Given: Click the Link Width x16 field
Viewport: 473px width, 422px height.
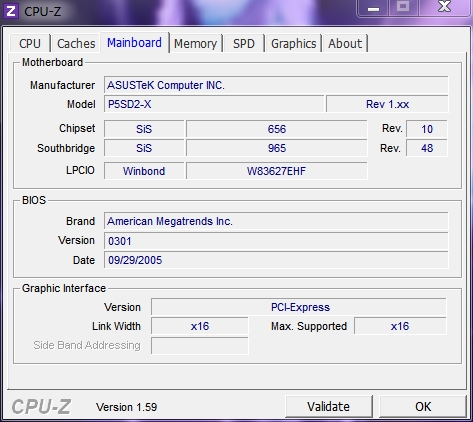Looking at the screenshot, I should [200, 326].
